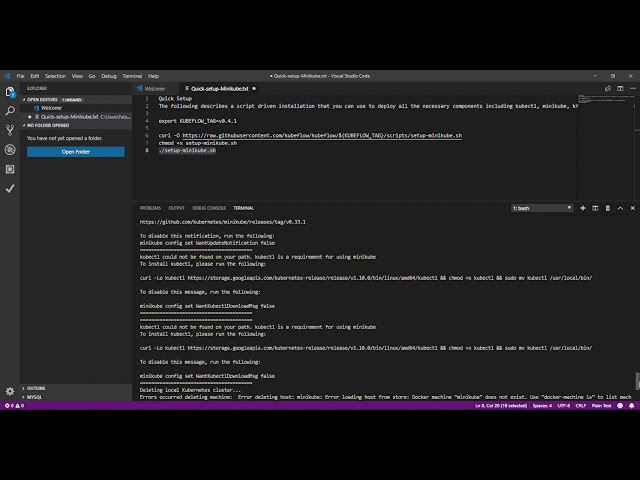The width and height of the screenshot is (640, 480).
Task: Click the VS Code logo in title bar
Action: coord(7,76)
